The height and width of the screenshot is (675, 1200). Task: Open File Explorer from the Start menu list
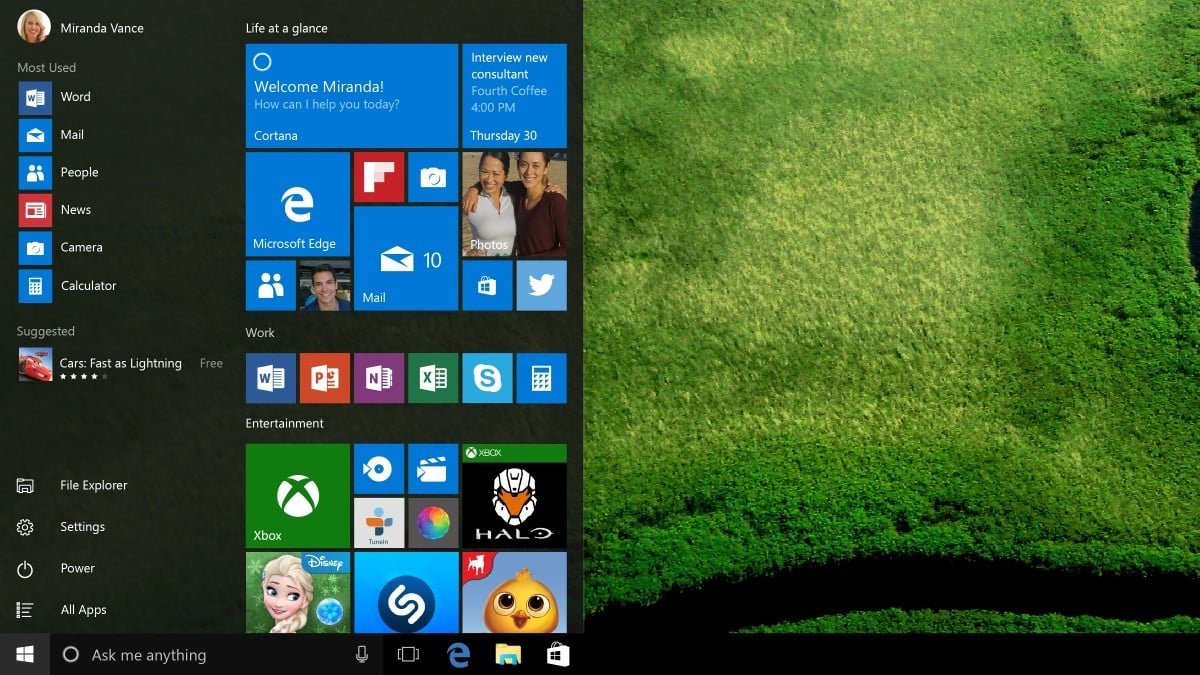(x=73, y=485)
